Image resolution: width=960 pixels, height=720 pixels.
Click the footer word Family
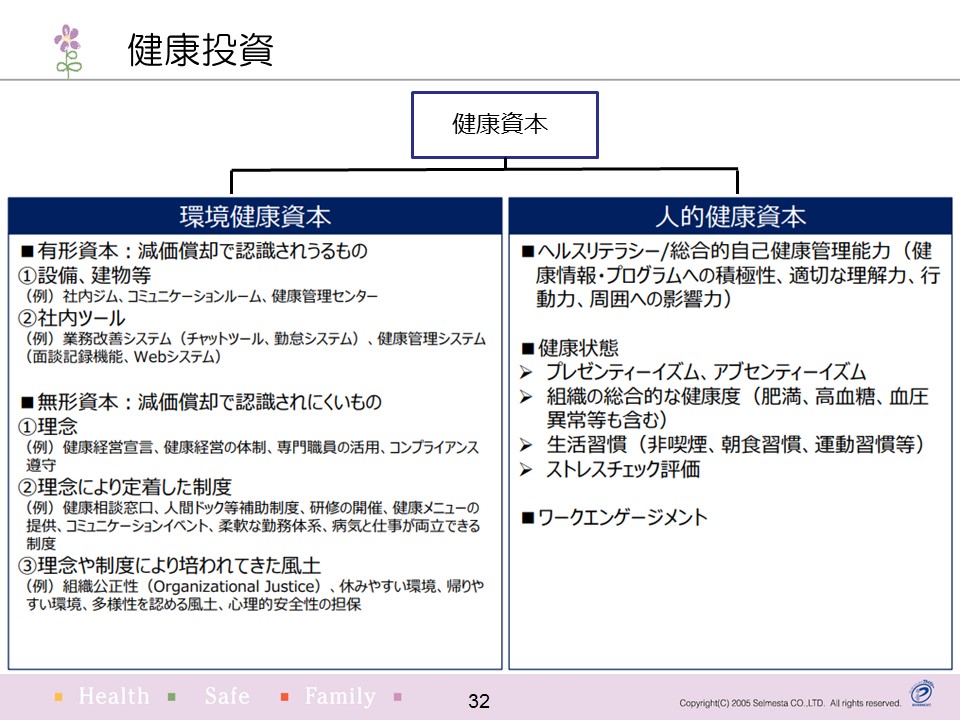340,696
